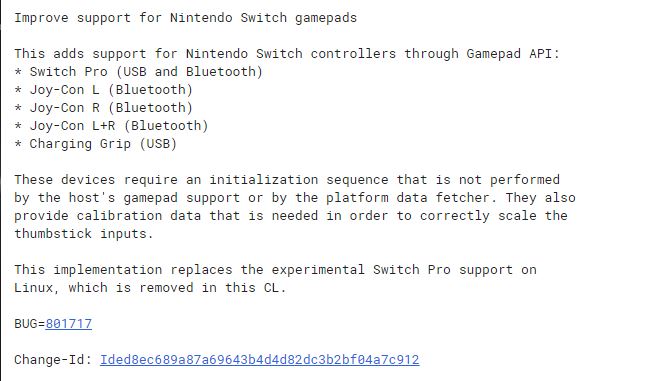Select the 'Joy-Con L+R (Bluetooth)' bullet
The image size is (653, 381).
click(x=111, y=126)
